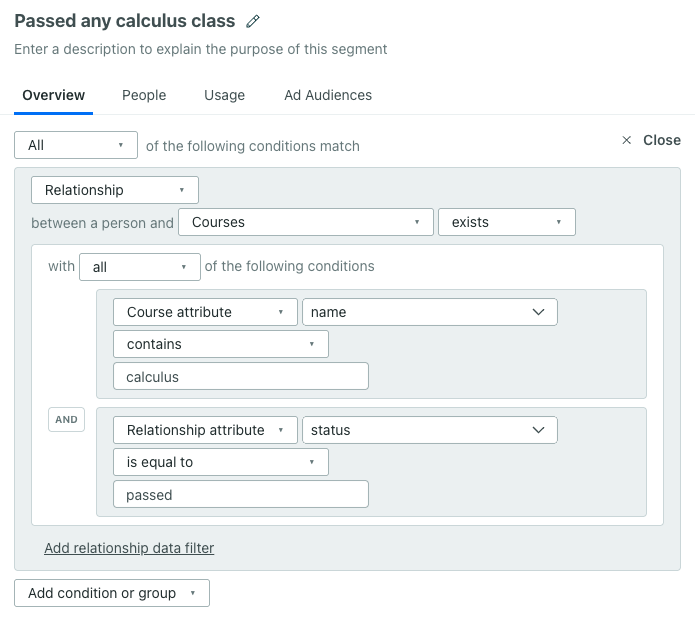Expand the status attribute selector
Viewport: 695px width, 619px height.
tap(429, 430)
